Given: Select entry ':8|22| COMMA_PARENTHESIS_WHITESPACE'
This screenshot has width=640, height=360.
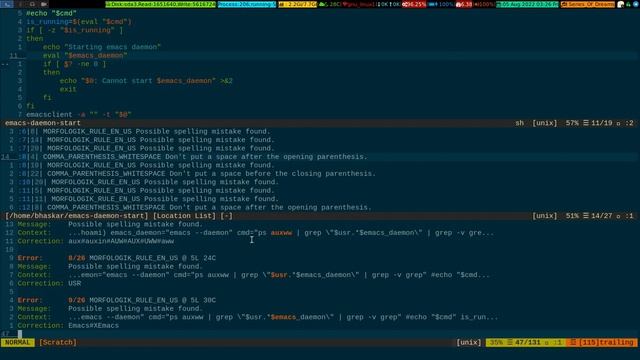Looking at the screenshot, I should (x=197, y=174).
